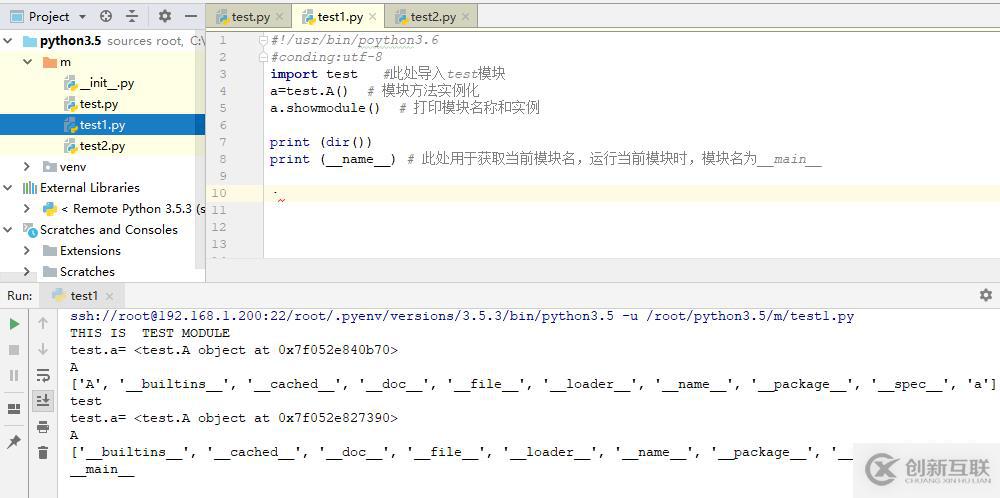Collapse the m folder arrow
Viewport: 1000px width, 498px height.
[x=27, y=62]
